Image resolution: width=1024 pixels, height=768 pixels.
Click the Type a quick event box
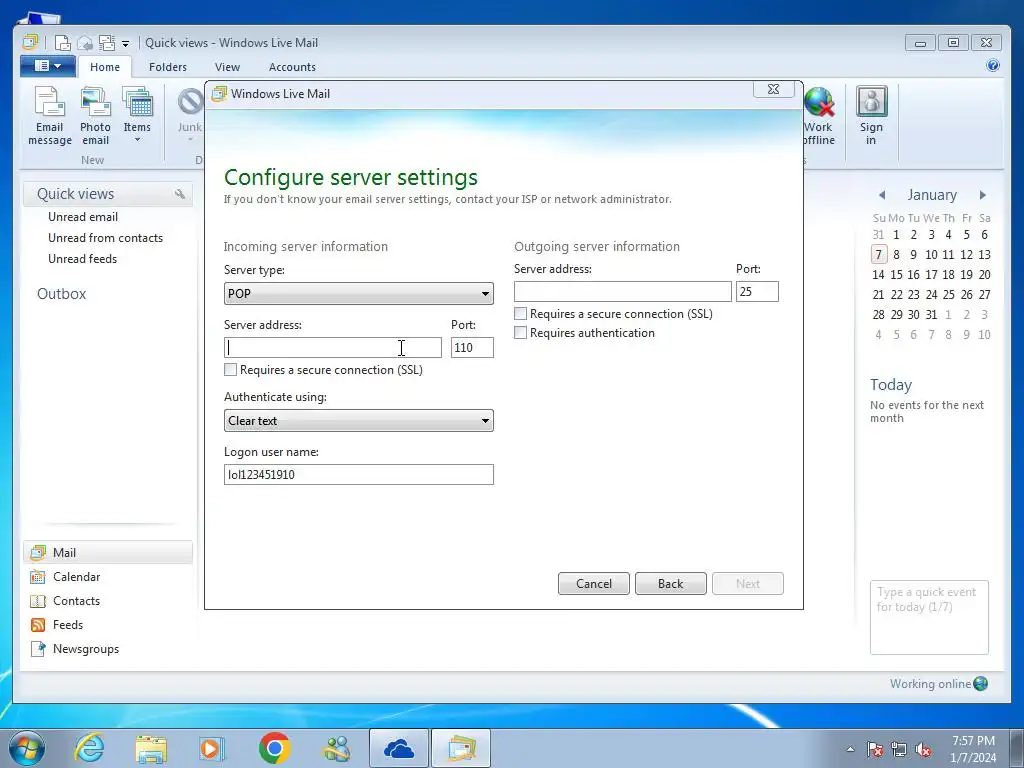(x=929, y=617)
